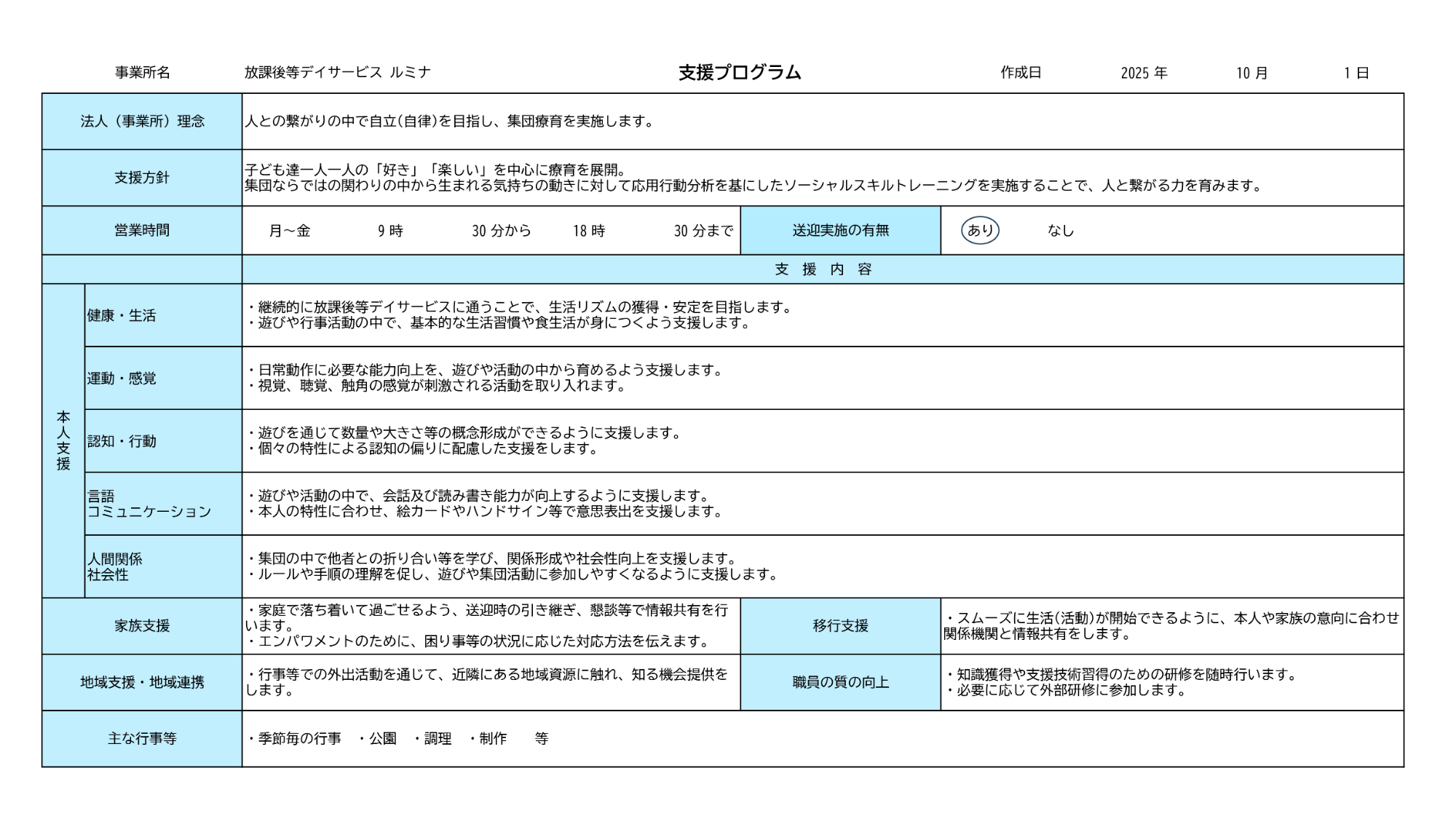Click the 支援プログラム title
This screenshot has width=1456, height=819.
click(x=739, y=73)
